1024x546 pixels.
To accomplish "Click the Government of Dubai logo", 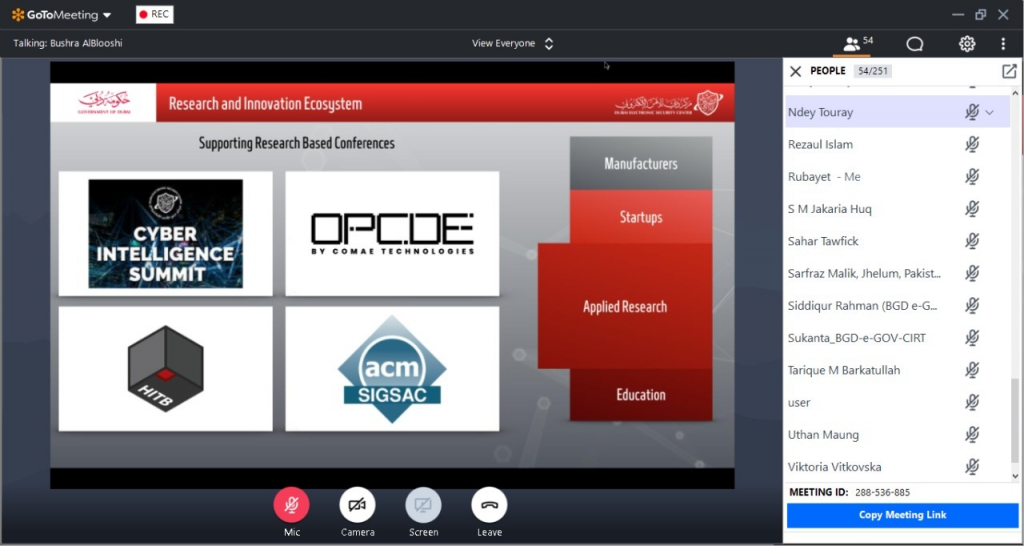I will pos(104,103).
